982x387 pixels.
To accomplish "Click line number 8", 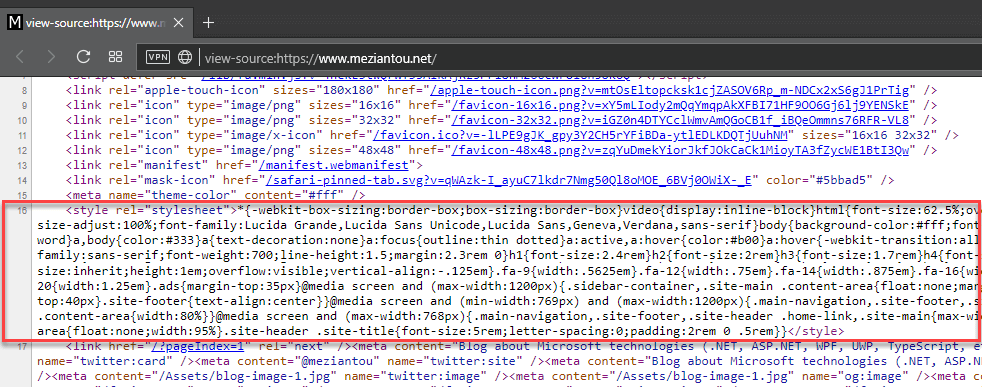I will [24, 90].
